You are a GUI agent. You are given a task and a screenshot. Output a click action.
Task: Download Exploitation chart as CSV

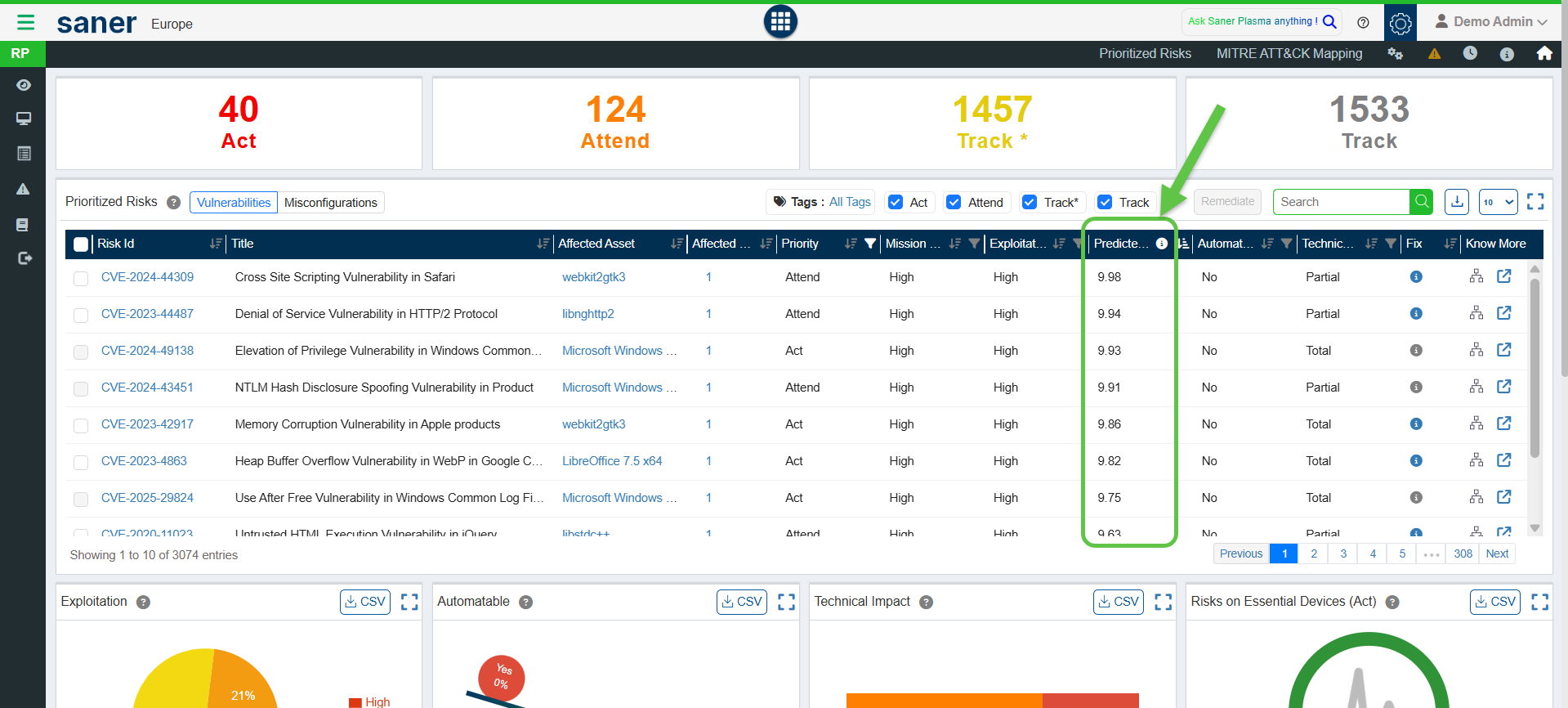click(364, 602)
